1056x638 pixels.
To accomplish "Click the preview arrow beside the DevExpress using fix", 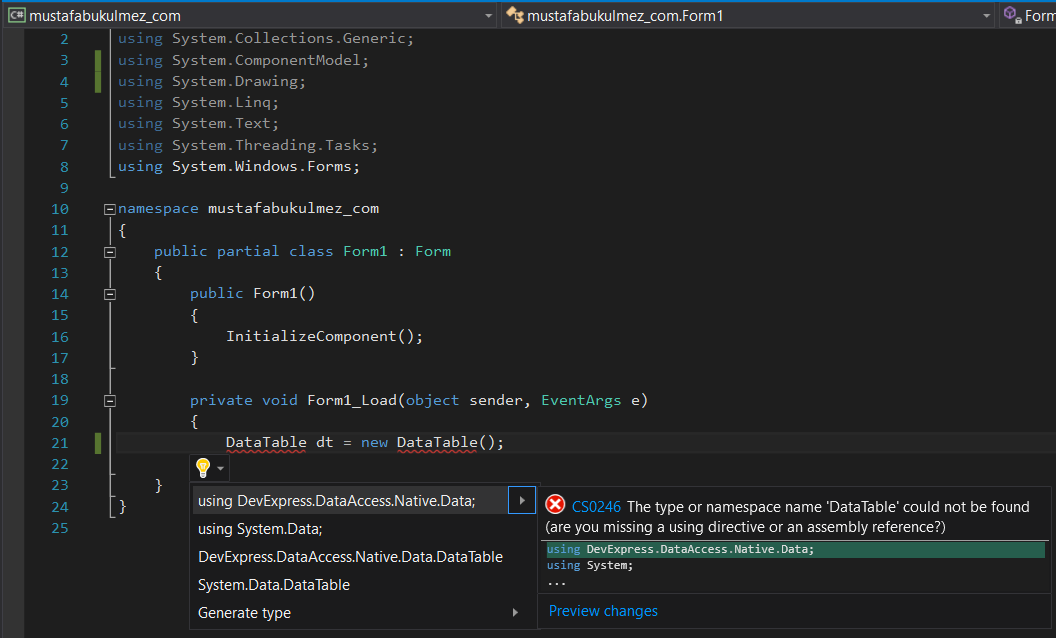I will [x=521, y=499].
